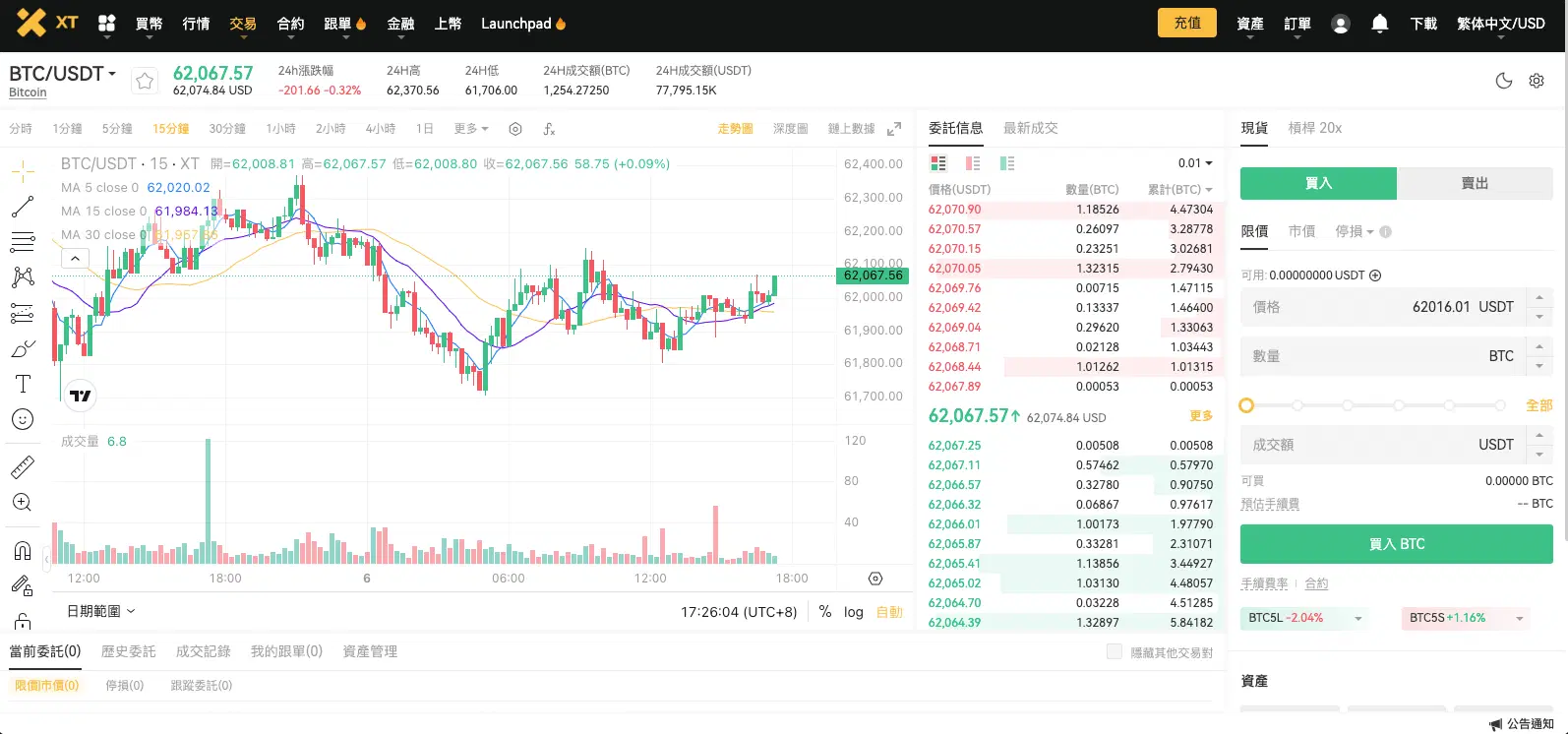Toggle log scale on the chart
1568x734 pixels.
pos(853,612)
